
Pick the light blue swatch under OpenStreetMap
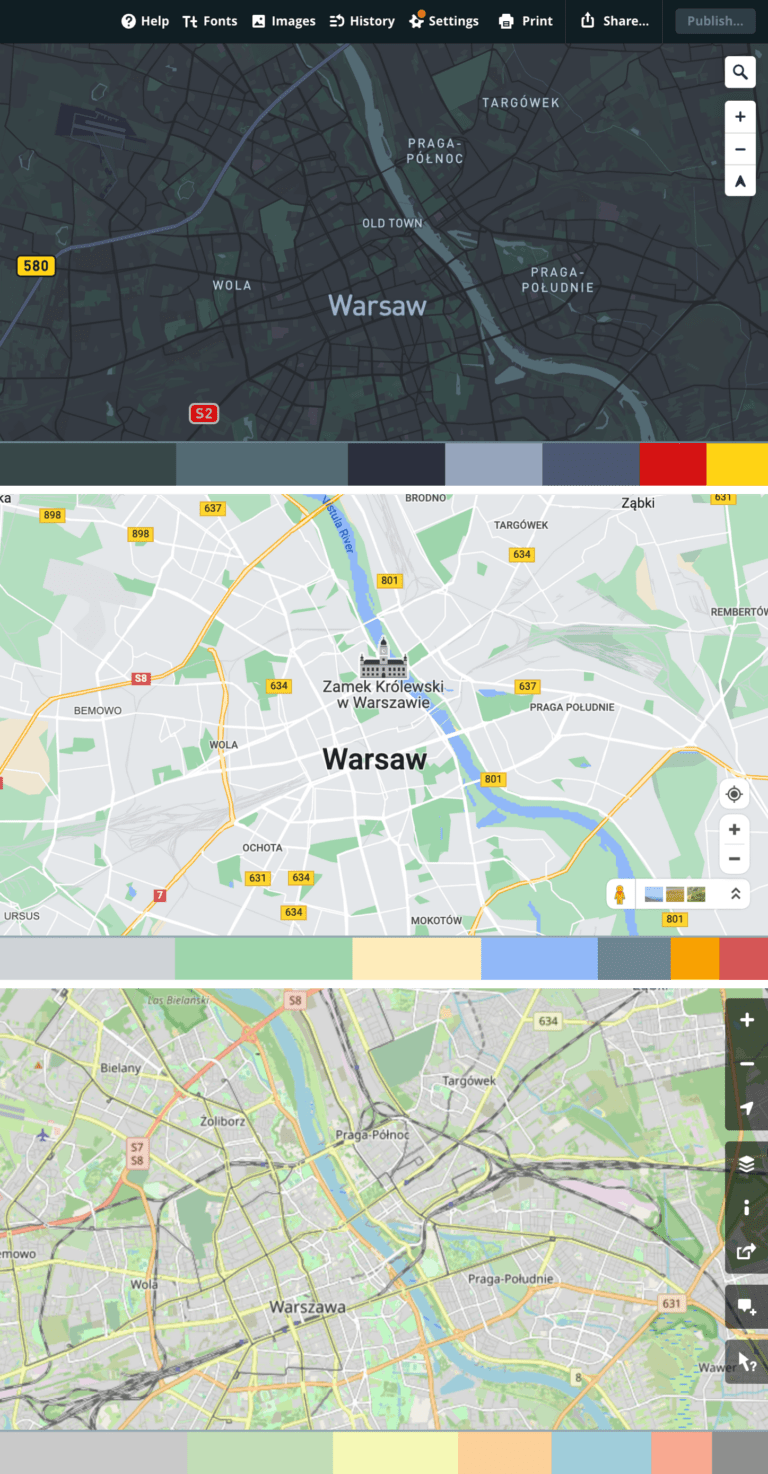[x=601, y=1453]
